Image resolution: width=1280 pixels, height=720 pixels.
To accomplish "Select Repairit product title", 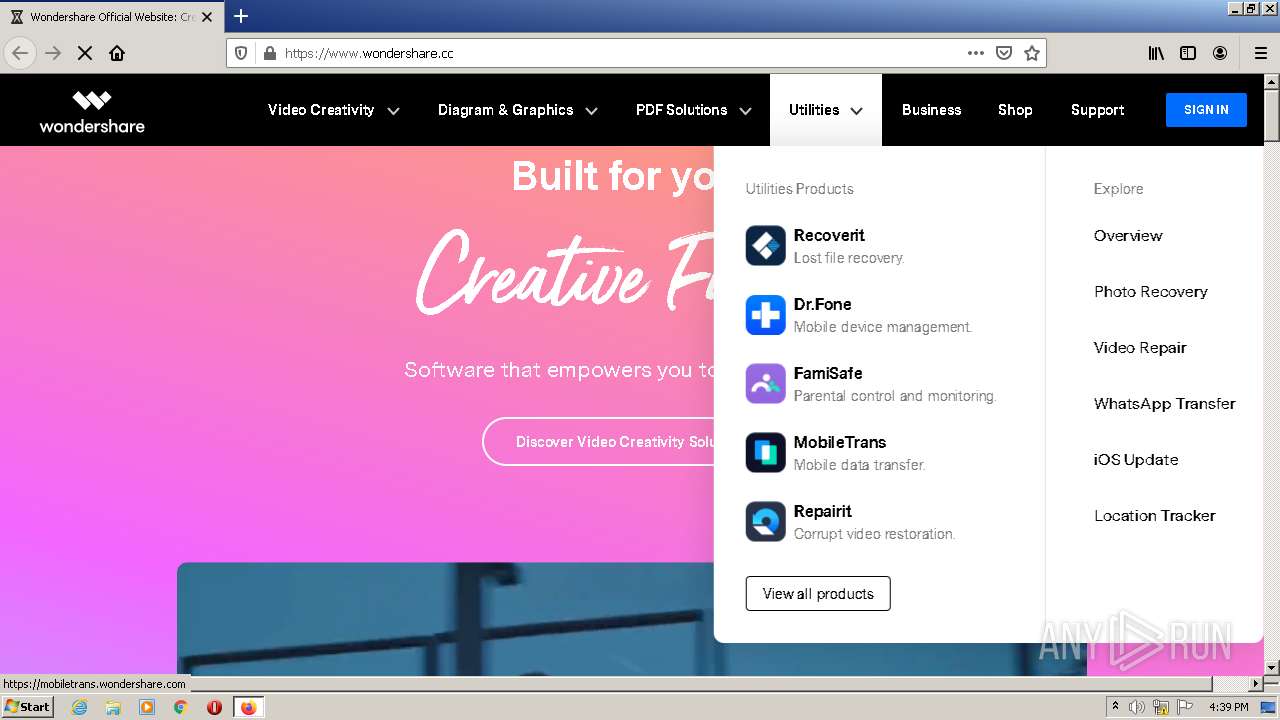I will [822, 511].
